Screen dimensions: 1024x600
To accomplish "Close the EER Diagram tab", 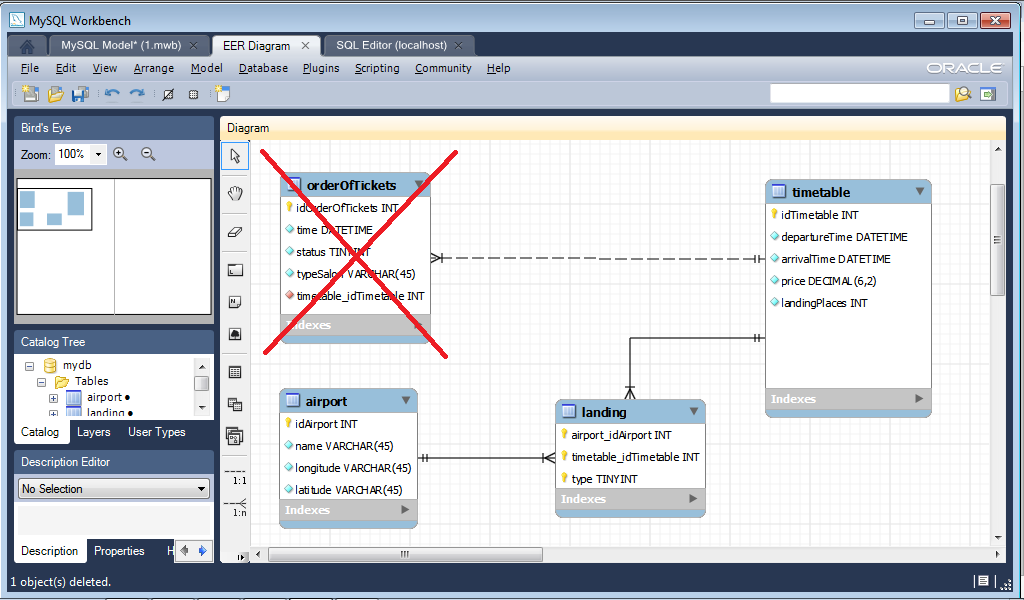I will click(x=305, y=46).
